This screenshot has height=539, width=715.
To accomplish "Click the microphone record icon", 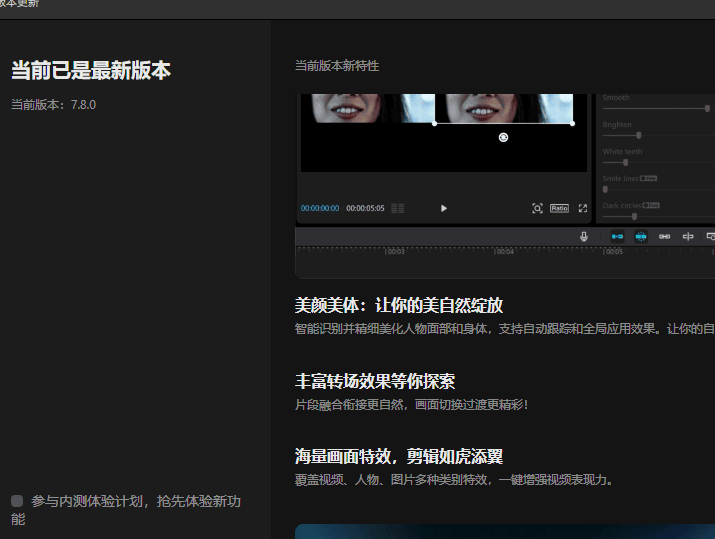I will pyautogui.click(x=584, y=236).
